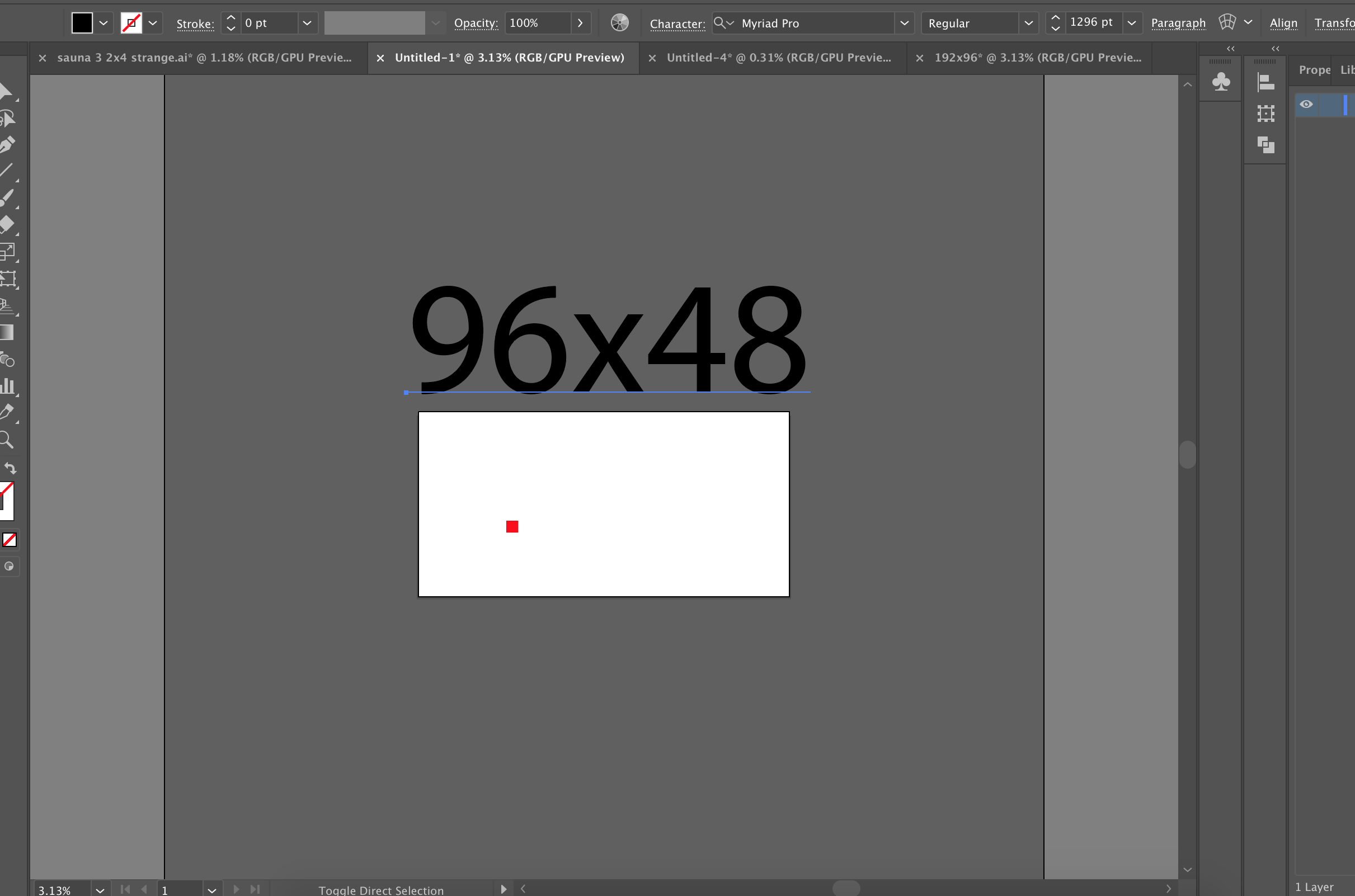Click the black fill color swatch
1355x896 pixels.
point(82,23)
